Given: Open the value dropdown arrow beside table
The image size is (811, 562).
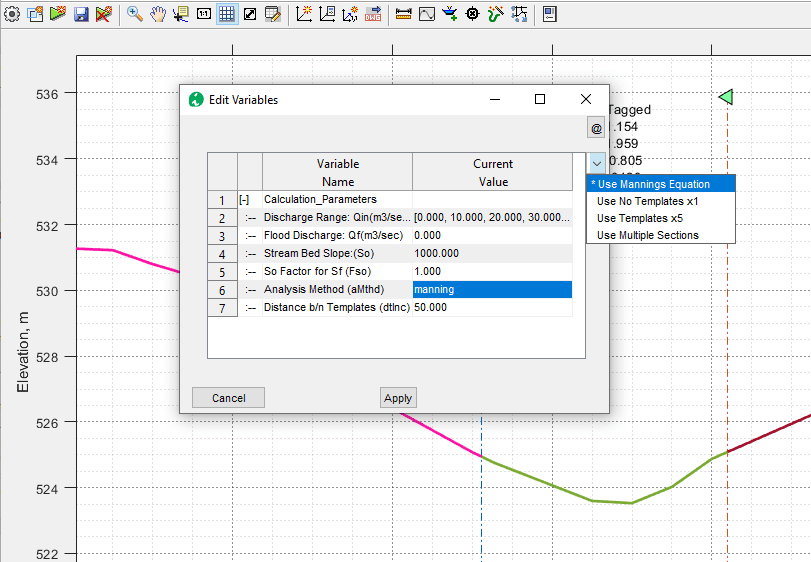Looking at the screenshot, I should pyautogui.click(x=597, y=163).
